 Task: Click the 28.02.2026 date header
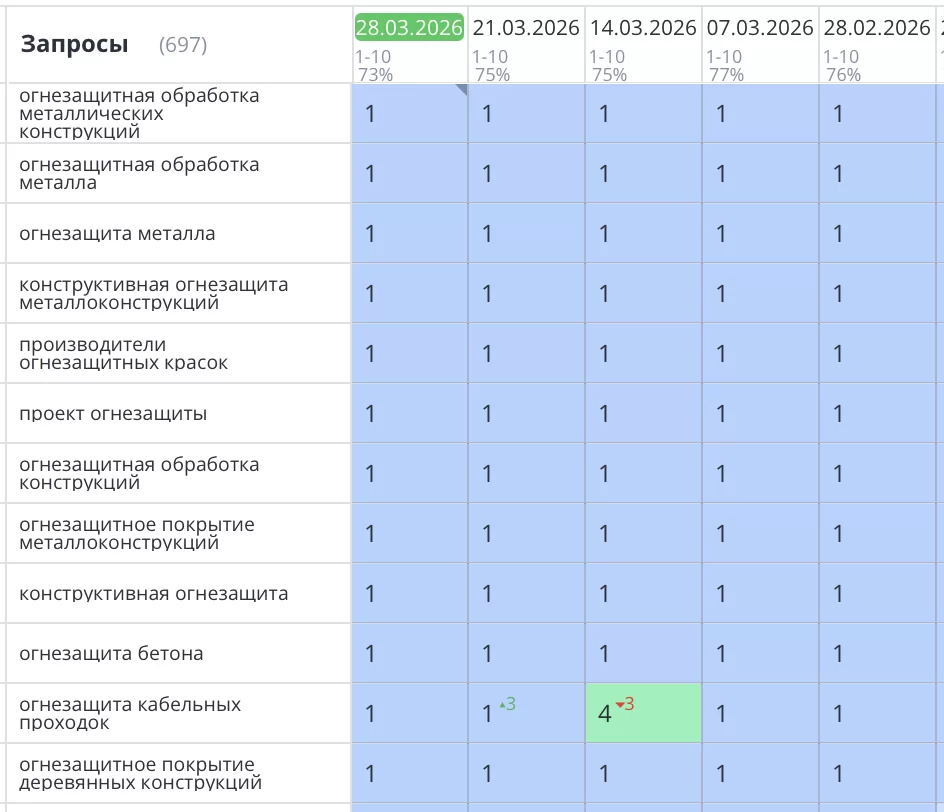[872, 28]
